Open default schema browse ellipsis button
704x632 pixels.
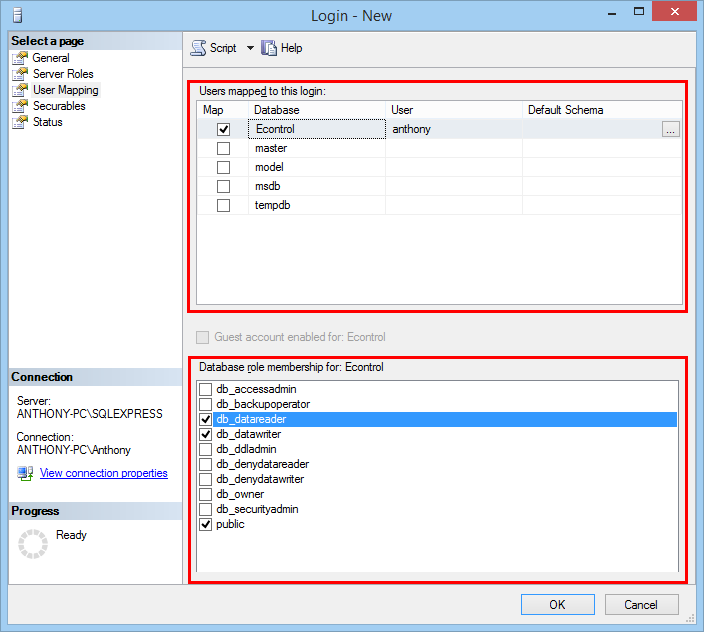670,129
